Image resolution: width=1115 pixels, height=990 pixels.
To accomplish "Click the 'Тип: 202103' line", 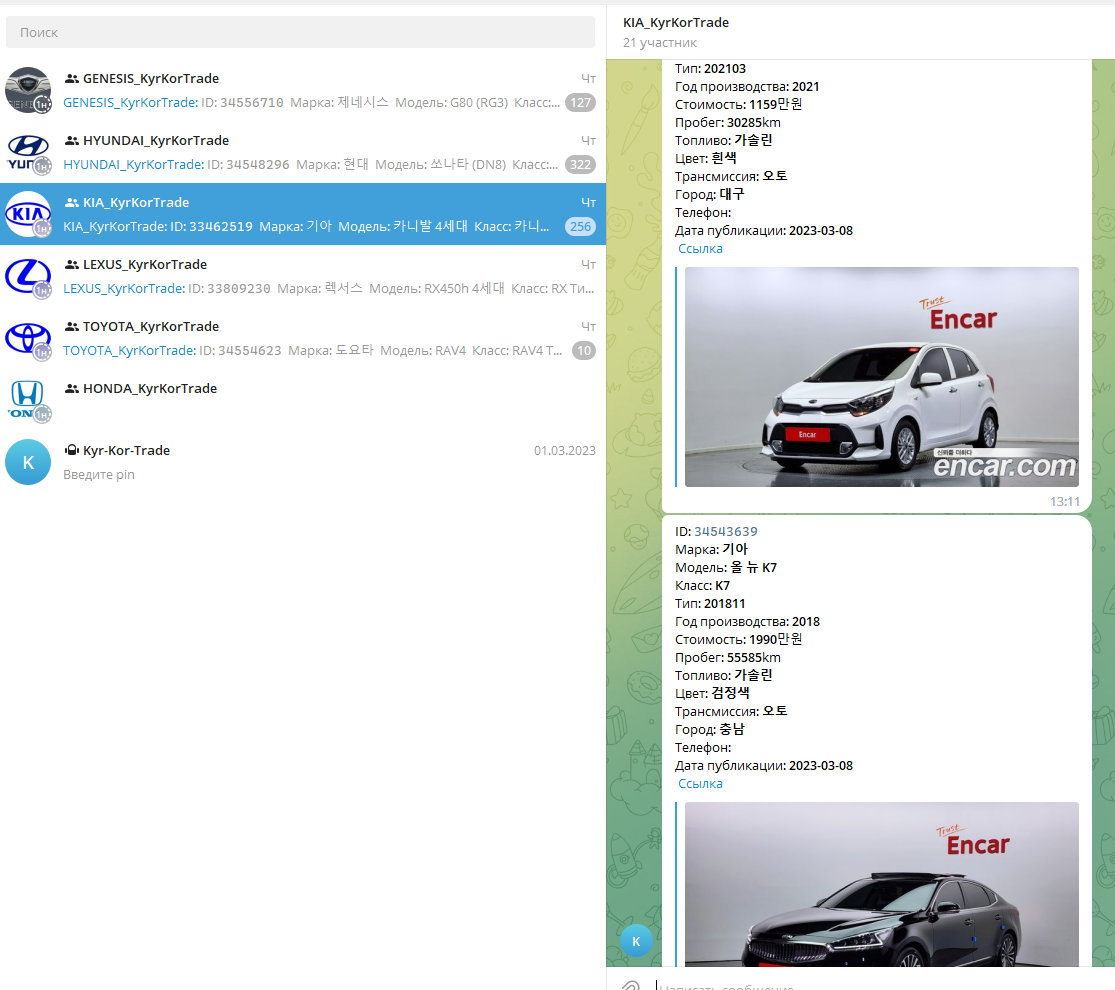I will point(710,68).
